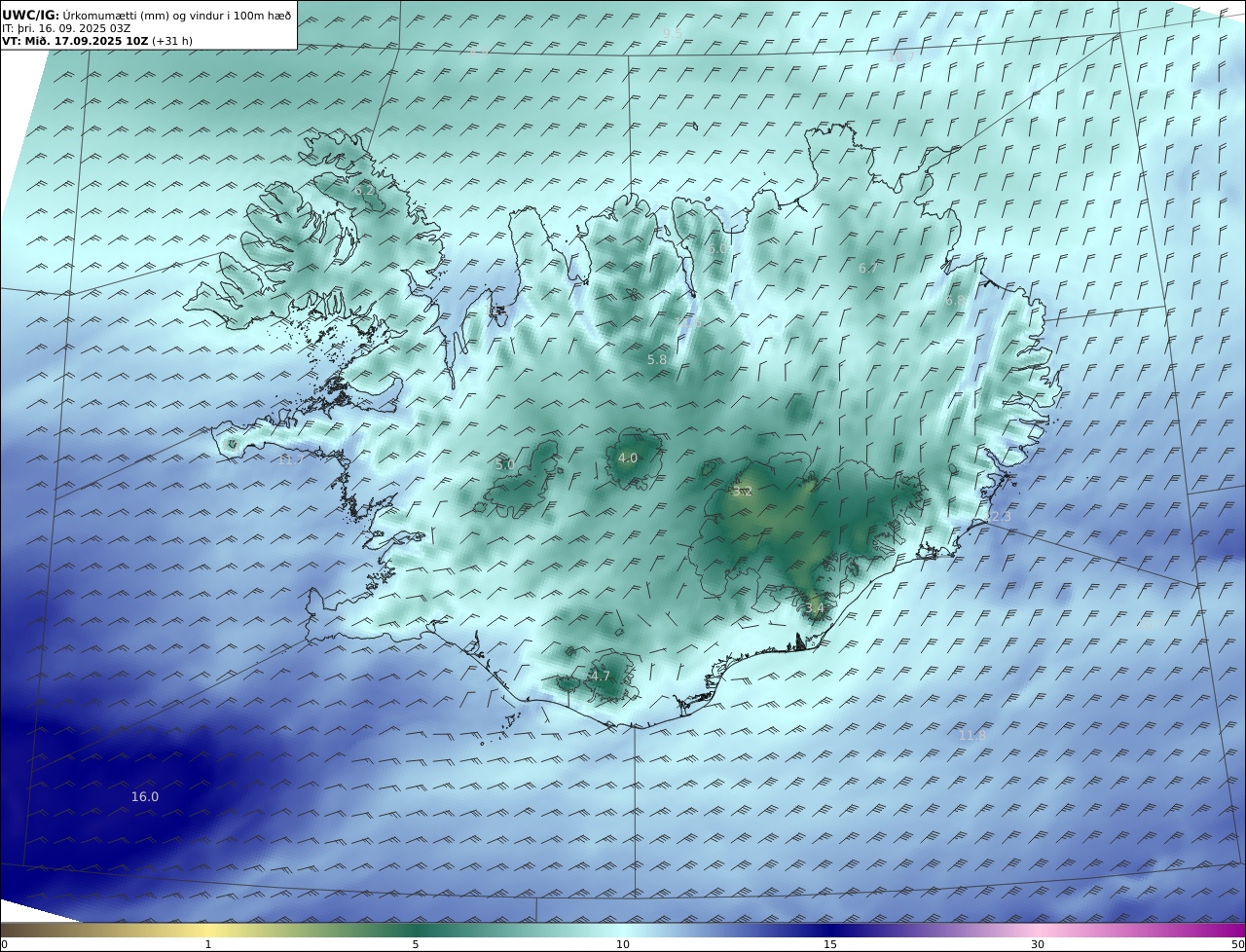Click the 6.0 value in northern Iceland
The height and width of the screenshot is (952, 1246).
click(717, 248)
